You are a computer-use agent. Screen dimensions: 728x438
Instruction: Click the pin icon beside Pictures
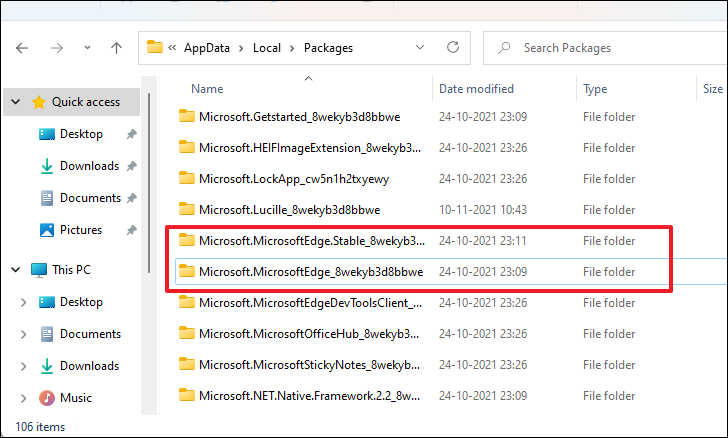131,230
